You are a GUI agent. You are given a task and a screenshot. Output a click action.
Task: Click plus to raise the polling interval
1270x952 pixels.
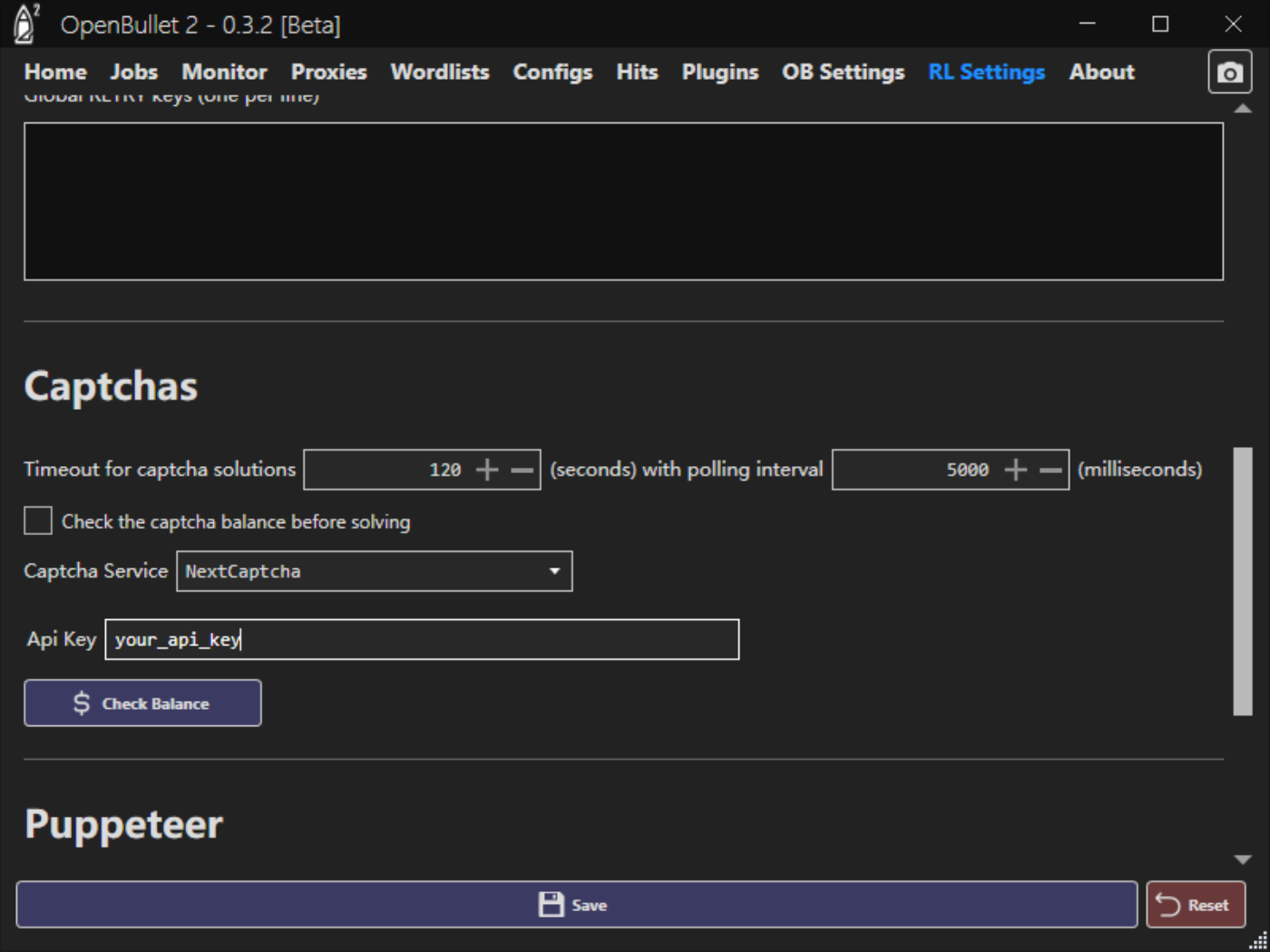pos(1015,469)
